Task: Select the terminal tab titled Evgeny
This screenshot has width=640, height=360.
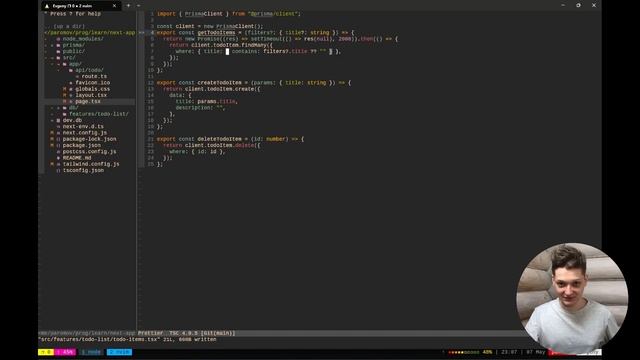Action: (80, 6)
